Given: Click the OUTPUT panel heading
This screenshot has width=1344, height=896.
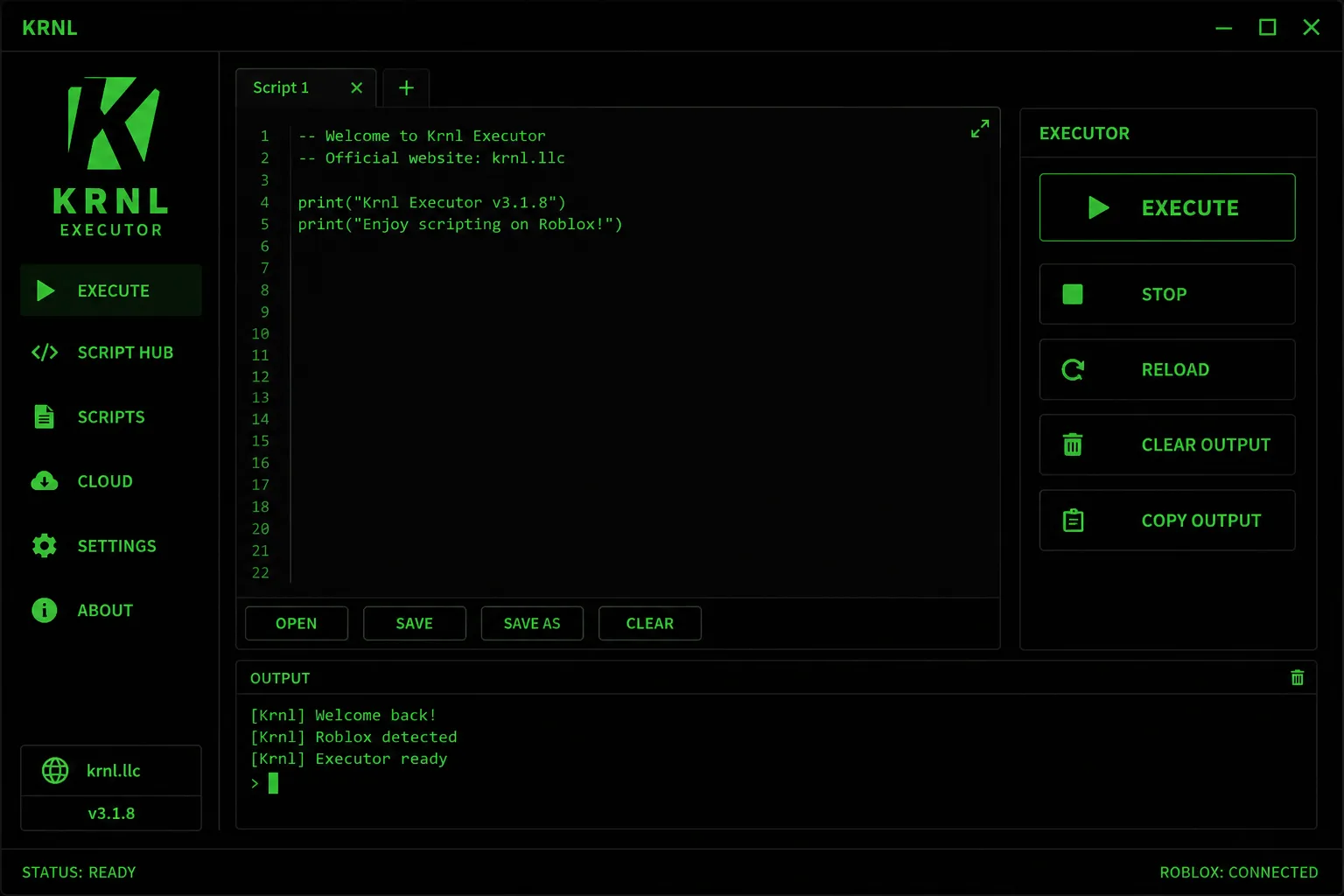Looking at the screenshot, I should (x=280, y=678).
